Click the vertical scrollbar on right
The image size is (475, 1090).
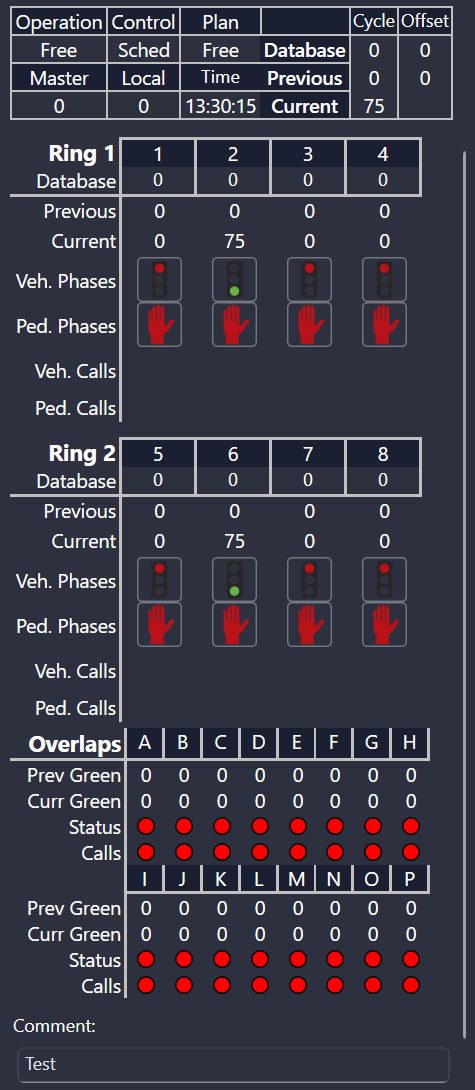pyautogui.click(x=465, y=594)
